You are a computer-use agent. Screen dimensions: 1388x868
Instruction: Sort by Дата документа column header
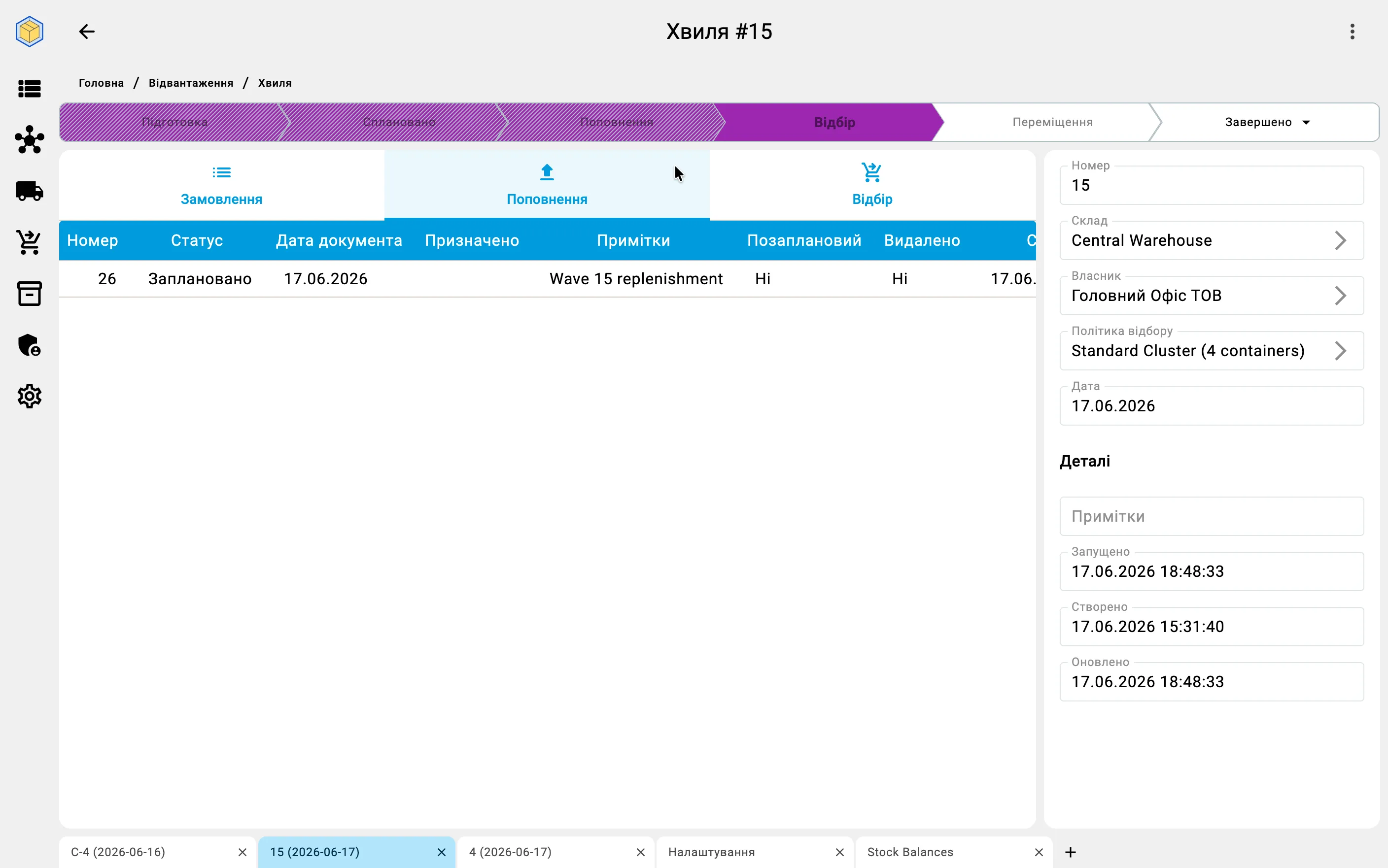[x=339, y=240]
